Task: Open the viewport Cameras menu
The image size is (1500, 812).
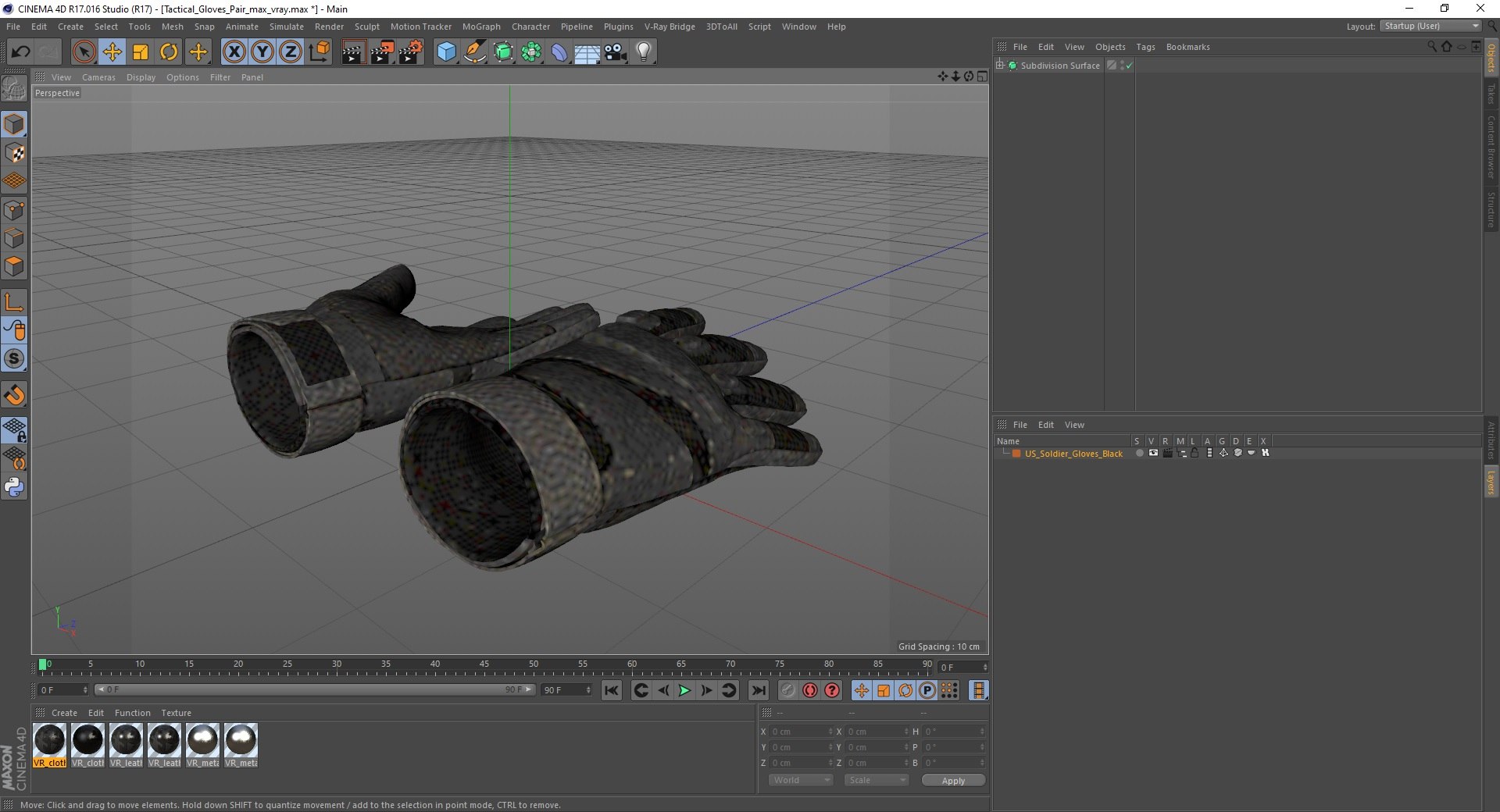Action: (98, 77)
